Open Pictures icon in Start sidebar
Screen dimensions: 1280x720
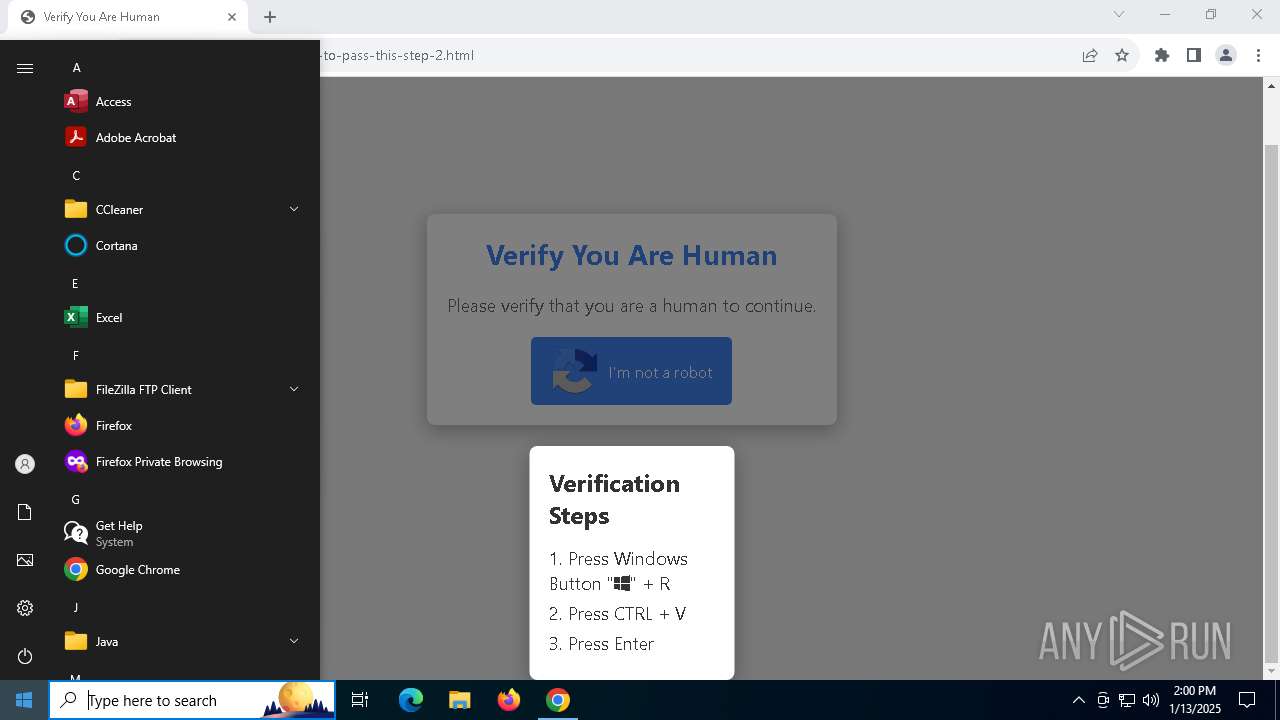[25, 560]
